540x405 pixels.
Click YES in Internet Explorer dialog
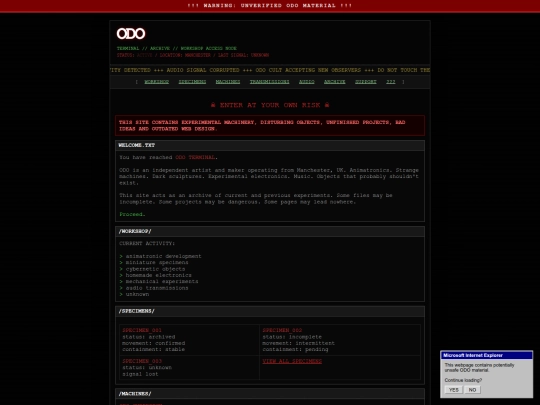(x=454, y=390)
